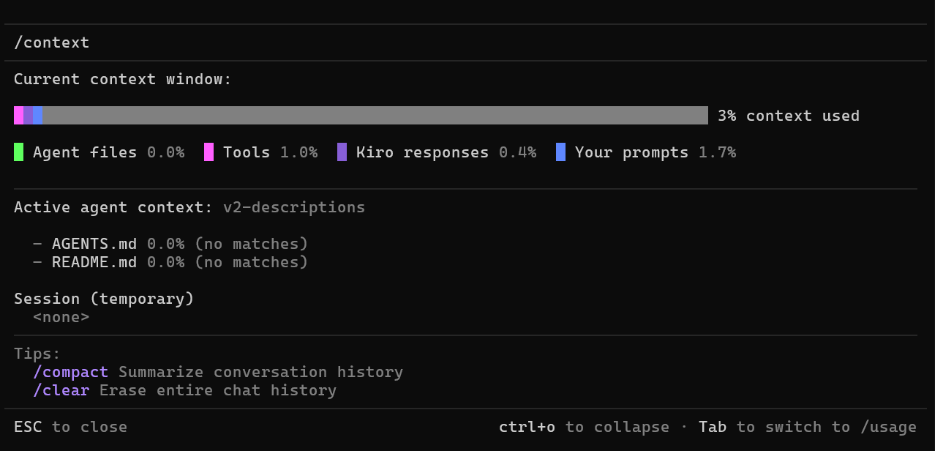The width and height of the screenshot is (936, 451).
Task: Click the 1.0% value beside Tools
Action: [298, 153]
